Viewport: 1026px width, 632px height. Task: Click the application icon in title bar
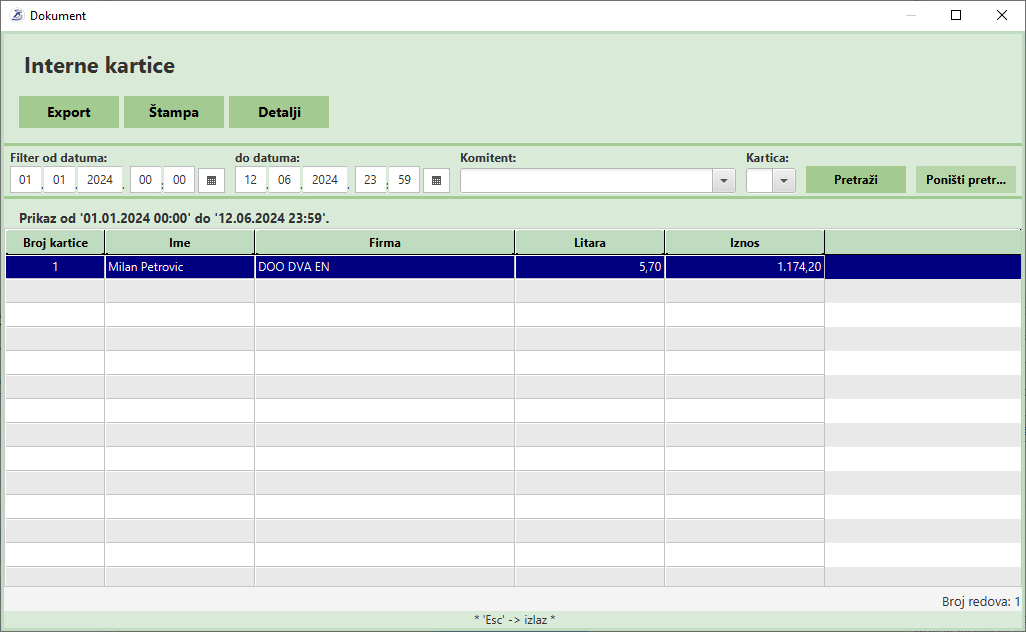click(x=16, y=15)
